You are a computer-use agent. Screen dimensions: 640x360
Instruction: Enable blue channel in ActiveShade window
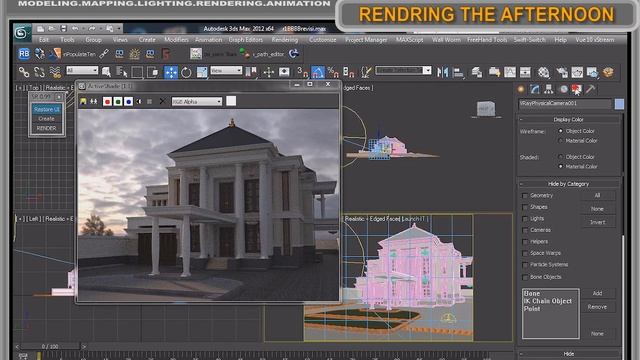(129, 101)
